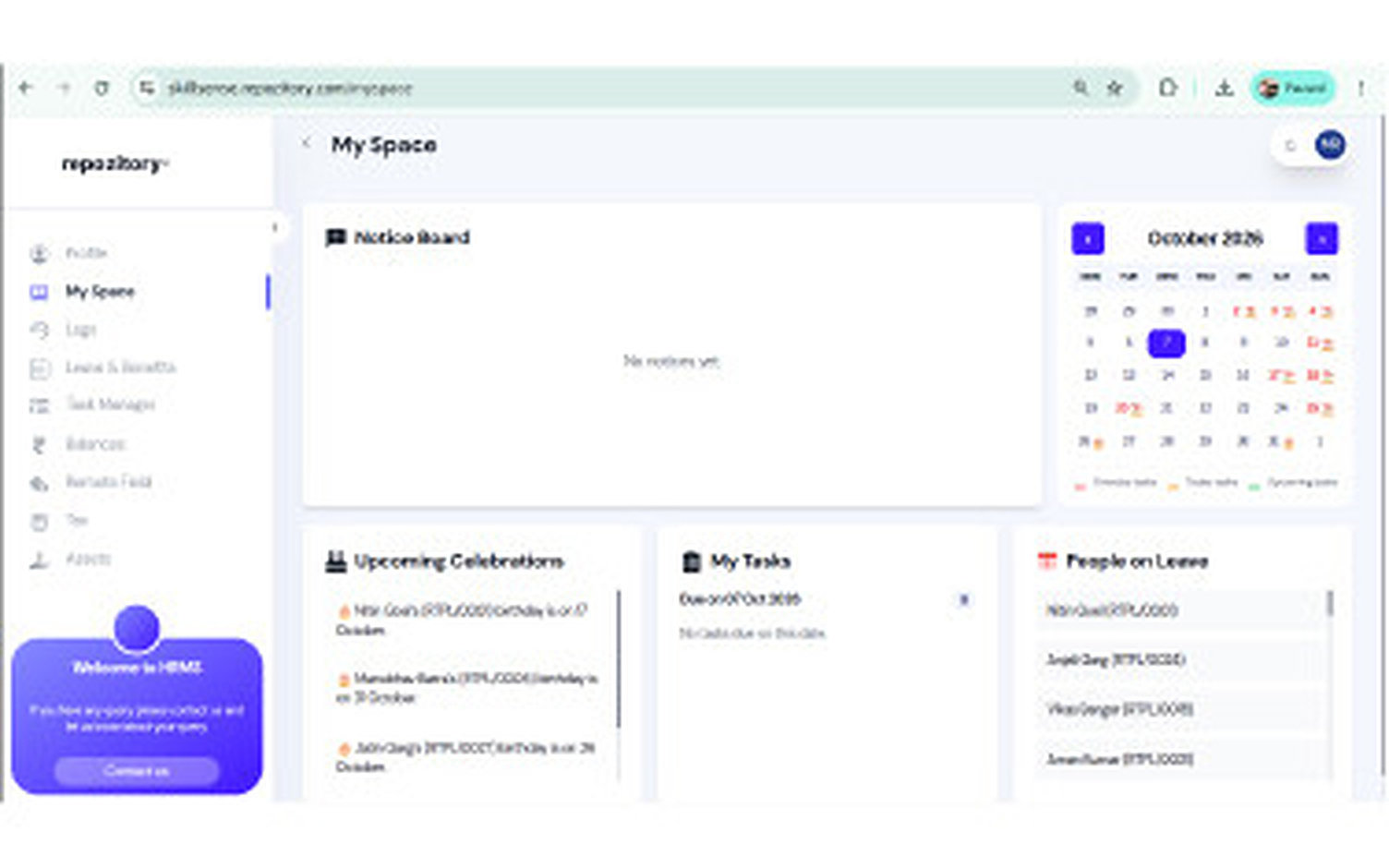This screenshot has height=868, width=1389.
Task: Open Task Manager from the sidebar label
Action: tap(110, 404)
